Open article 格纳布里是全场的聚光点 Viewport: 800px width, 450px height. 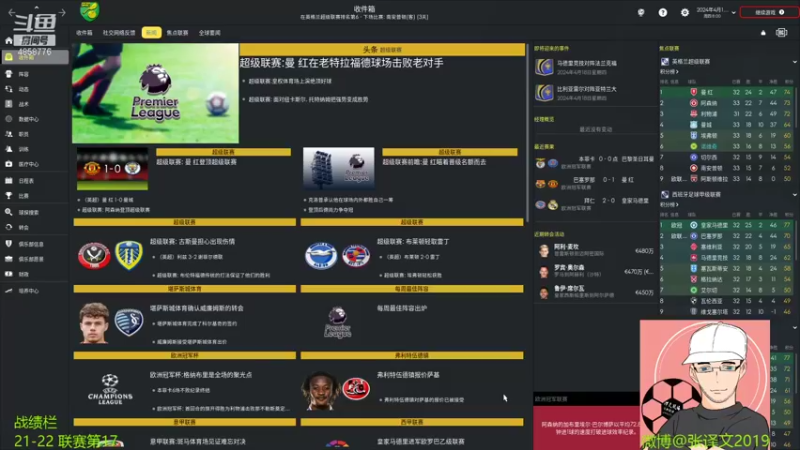pos(201,374)
